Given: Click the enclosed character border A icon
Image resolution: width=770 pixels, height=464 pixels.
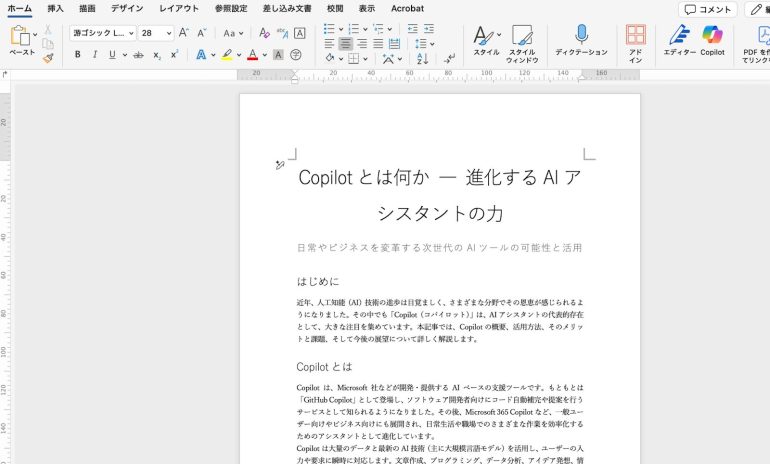Looking at the screenshot, I should click(x=300, y=33).
